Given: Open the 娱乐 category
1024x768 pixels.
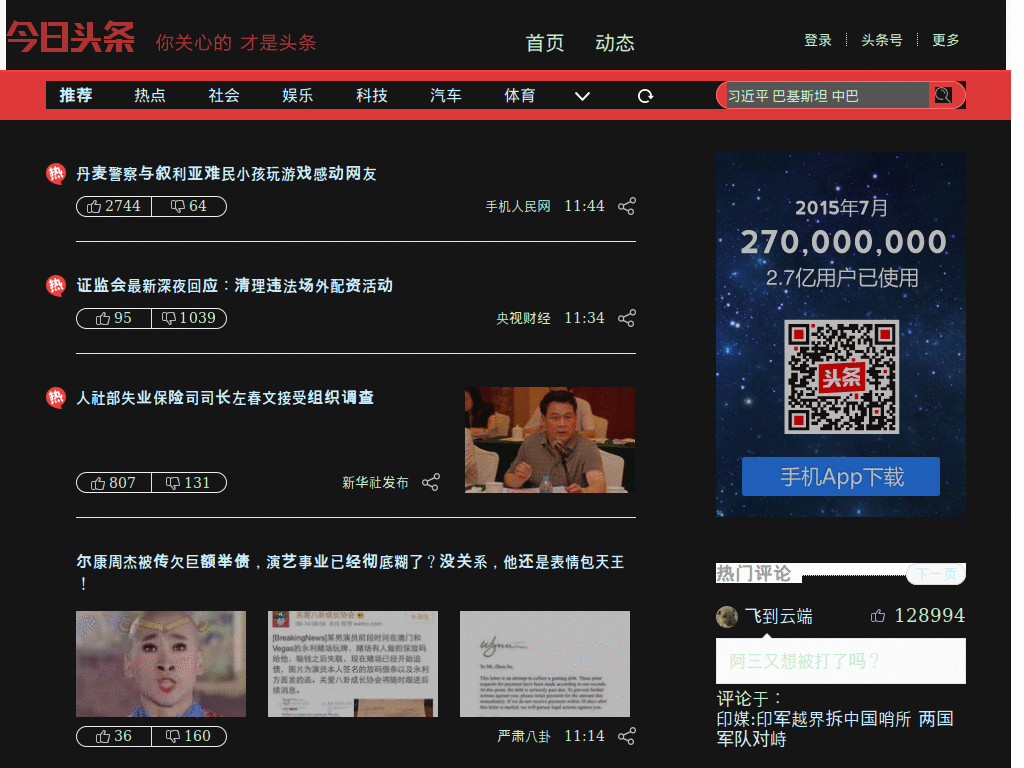Looking at the screenshot, I should 298,95.
